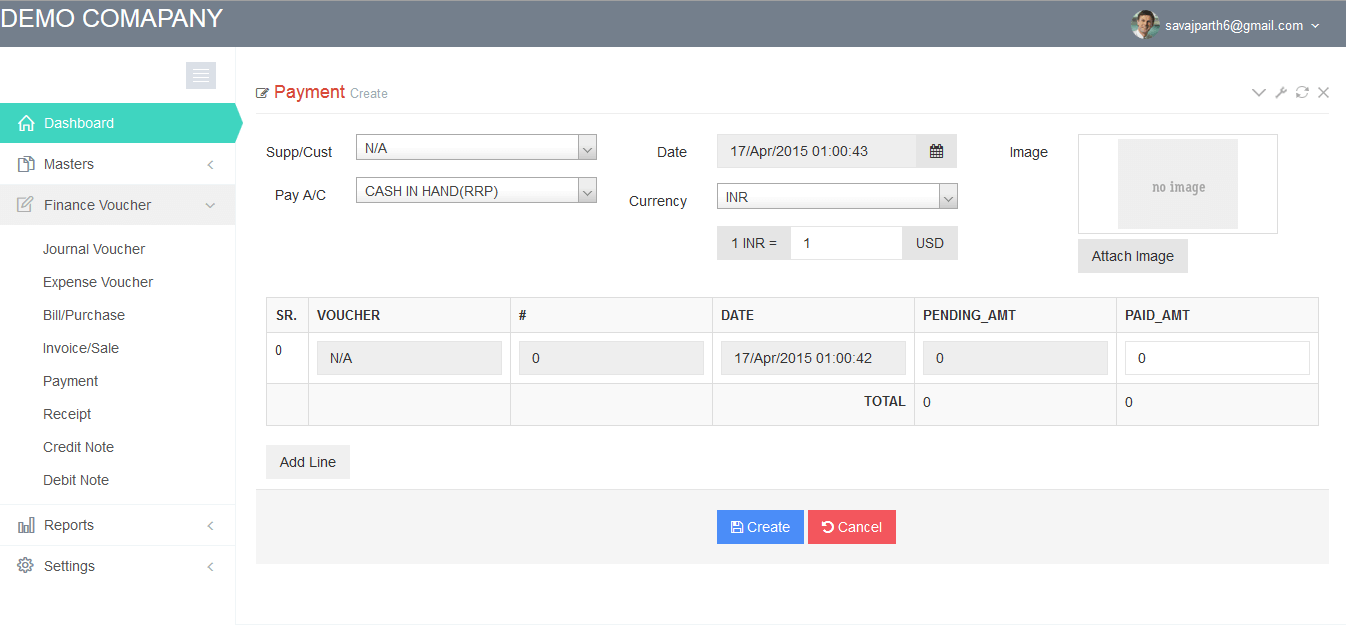The width and height of the screenshot is (1346, 635).
Task: Collapse the Finance Voucher menu arrow
Action: (210, 205)
